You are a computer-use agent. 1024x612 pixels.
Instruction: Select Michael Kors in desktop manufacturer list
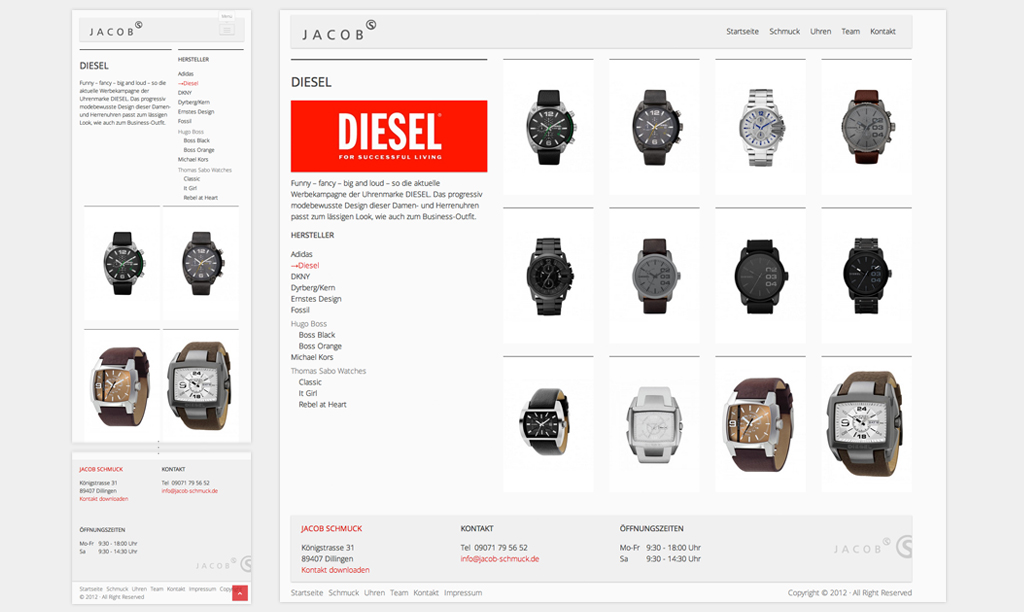312,357
